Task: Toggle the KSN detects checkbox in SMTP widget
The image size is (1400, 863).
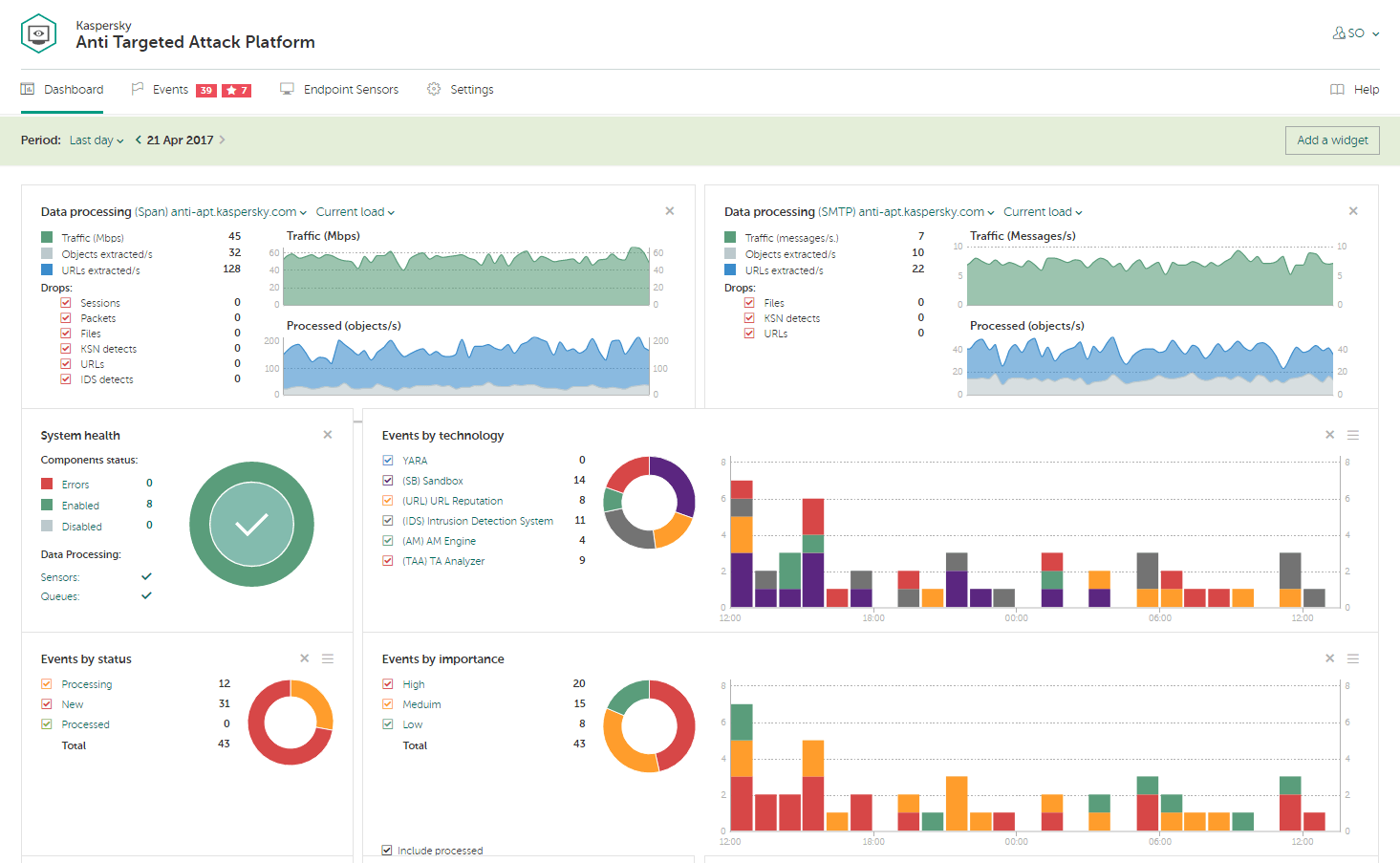Action: point(749,318)
